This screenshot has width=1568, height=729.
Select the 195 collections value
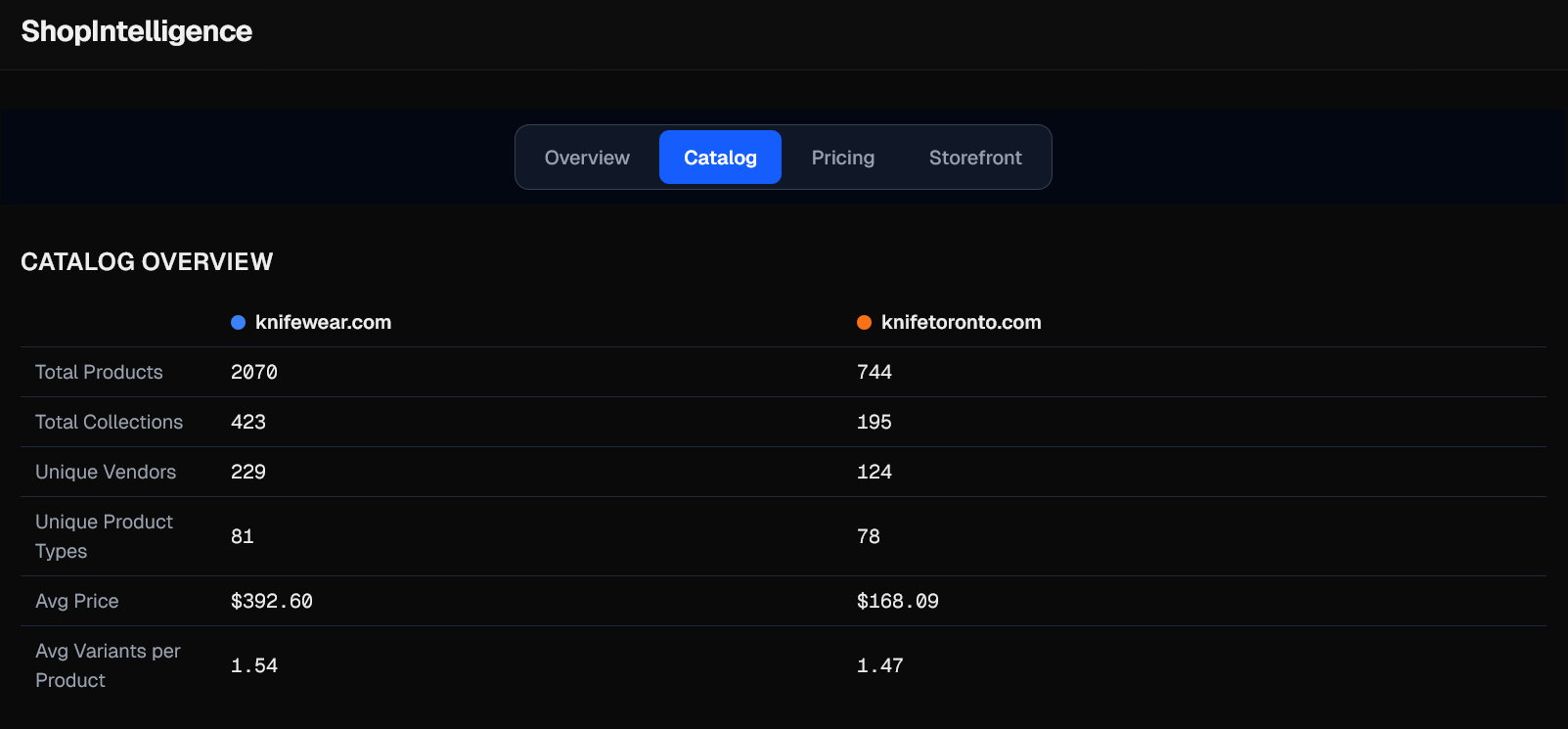[x=874, y=422]
